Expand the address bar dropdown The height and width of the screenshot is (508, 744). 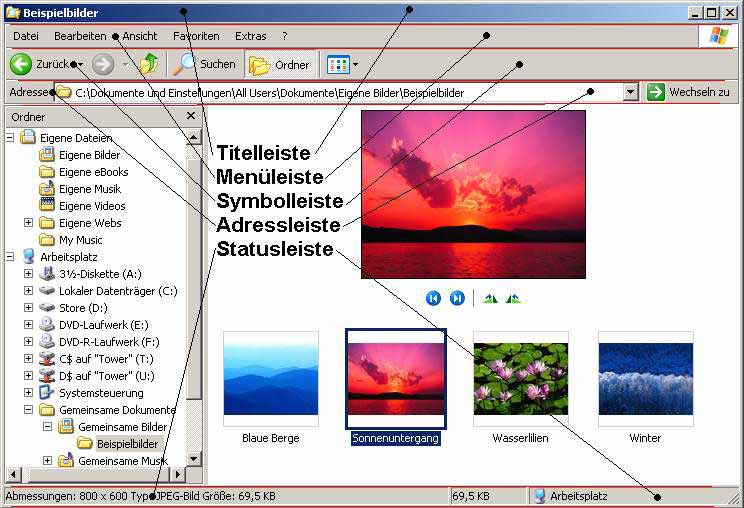630,92
